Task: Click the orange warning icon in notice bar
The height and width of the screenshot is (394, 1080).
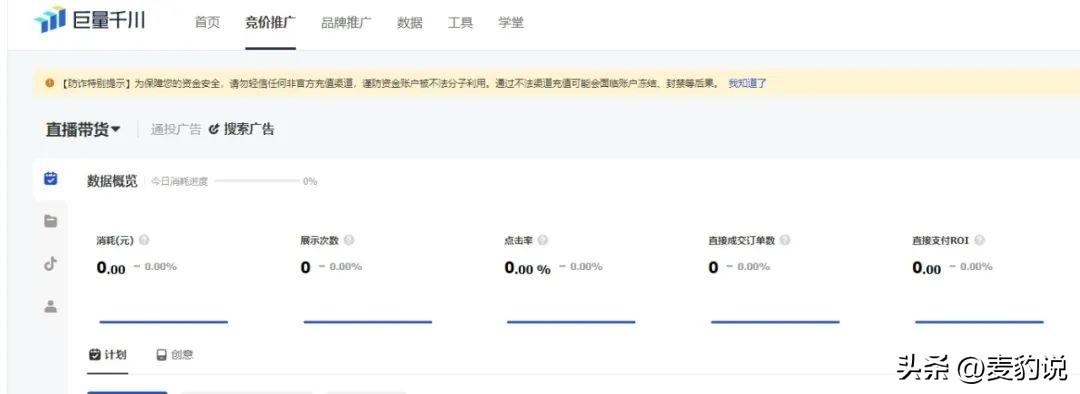Action: pos(50,83)
